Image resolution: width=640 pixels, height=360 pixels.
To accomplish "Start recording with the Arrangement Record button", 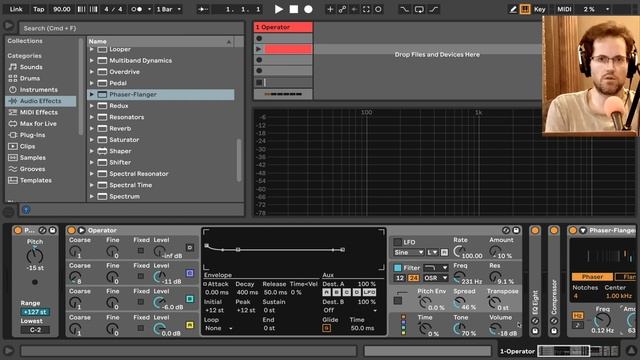I will point(308,9).
